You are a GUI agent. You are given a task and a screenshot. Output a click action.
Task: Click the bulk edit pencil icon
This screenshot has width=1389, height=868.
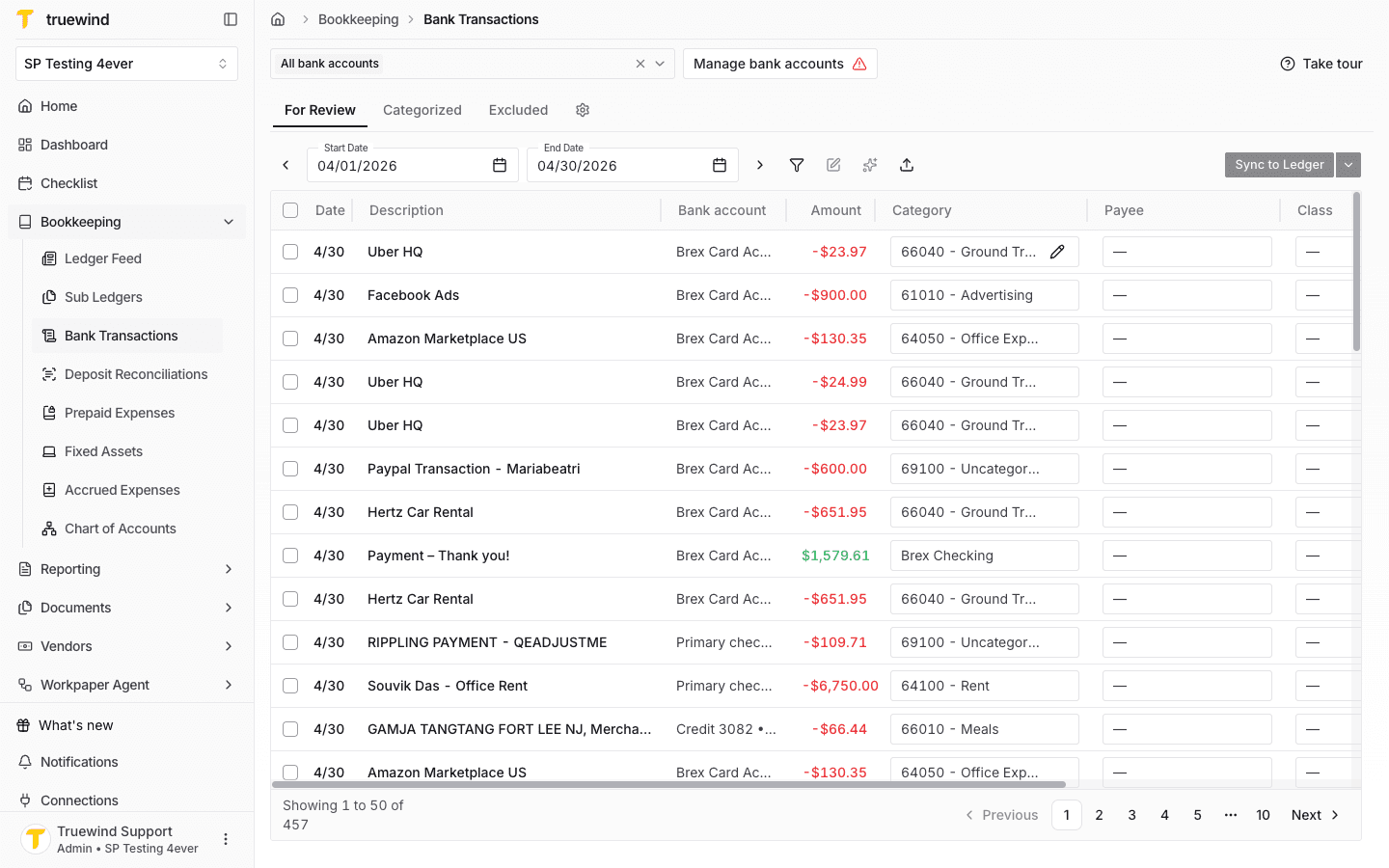(833, 165)
